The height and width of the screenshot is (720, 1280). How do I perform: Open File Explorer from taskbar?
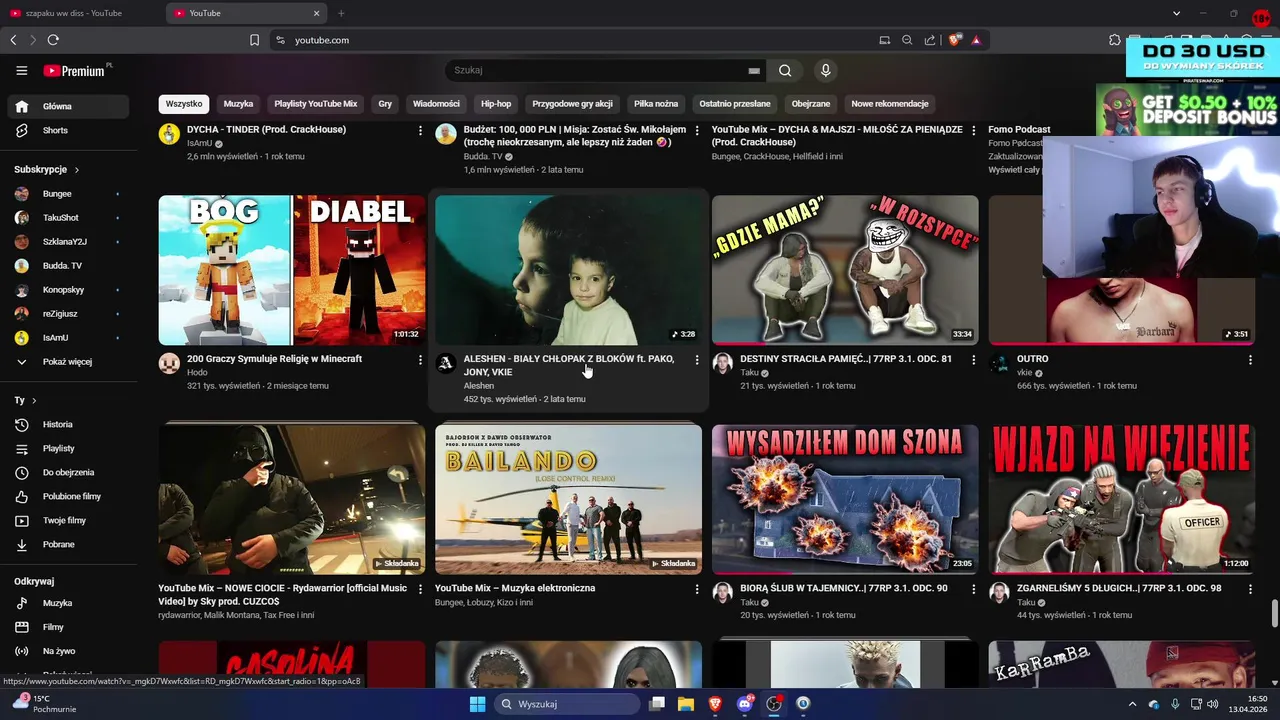pos(686,704)
